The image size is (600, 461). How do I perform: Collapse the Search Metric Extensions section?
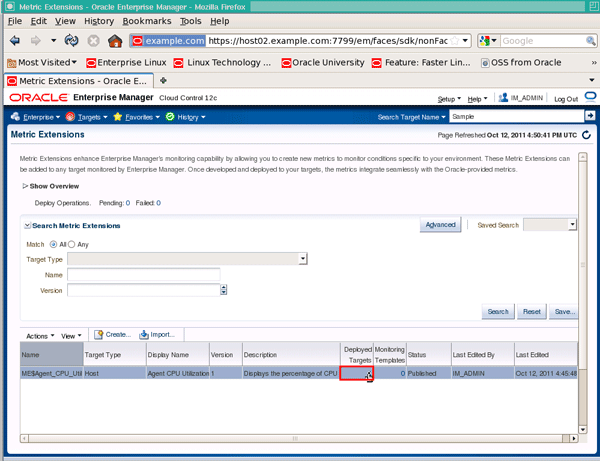pyautogui.click(x=28, y=225)
